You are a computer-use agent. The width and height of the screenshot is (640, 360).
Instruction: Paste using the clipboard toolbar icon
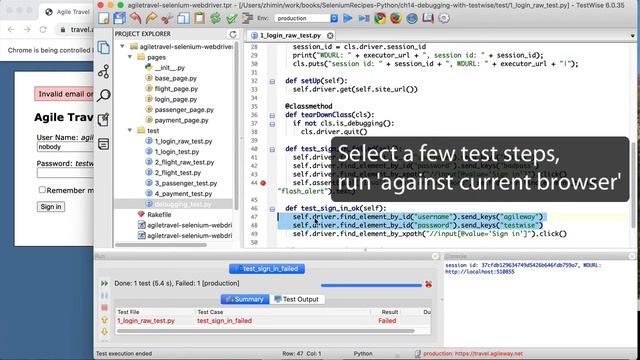pyautogui.click(x=199, y=18)
